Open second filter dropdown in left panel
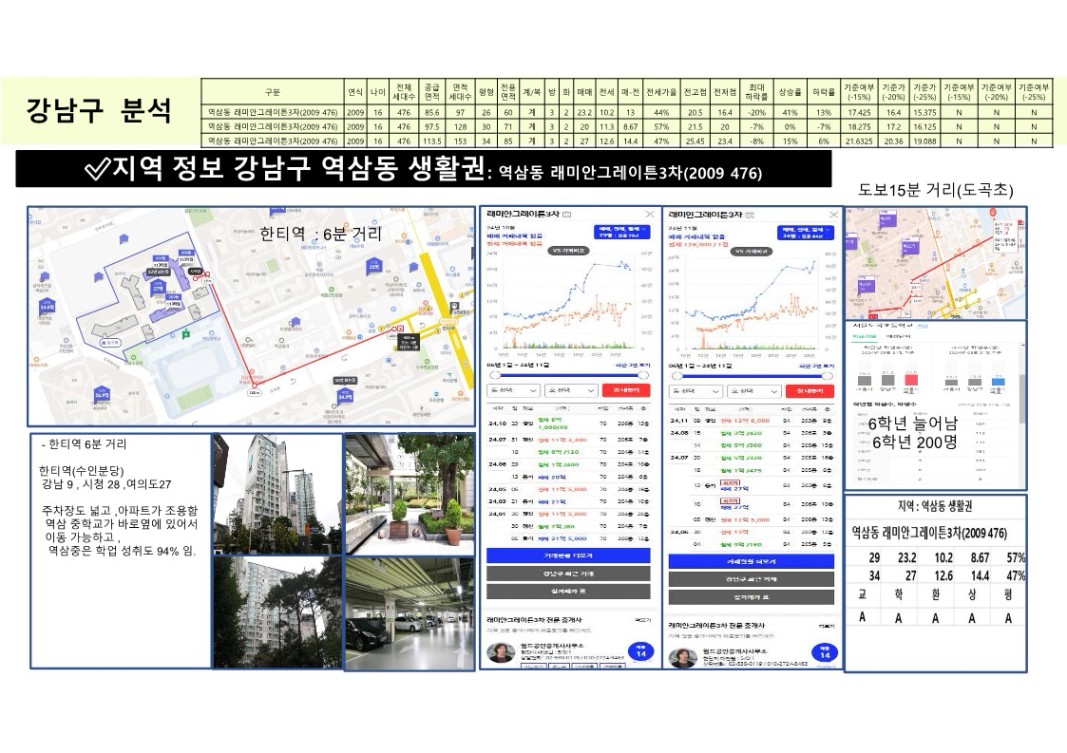This screenshot has height=753, width=1067. 571,390
